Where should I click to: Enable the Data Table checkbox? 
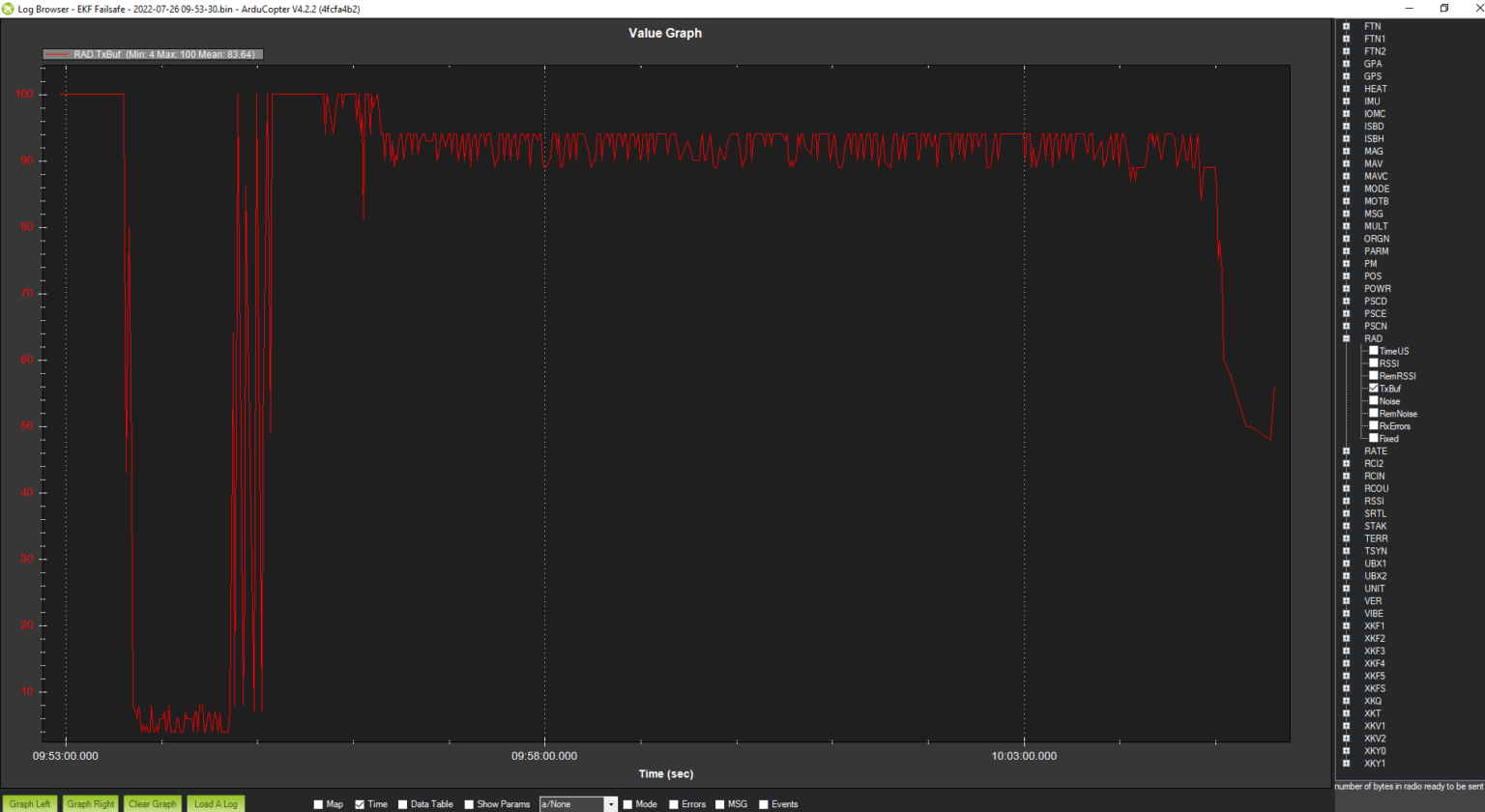click(x=403, y=804)
